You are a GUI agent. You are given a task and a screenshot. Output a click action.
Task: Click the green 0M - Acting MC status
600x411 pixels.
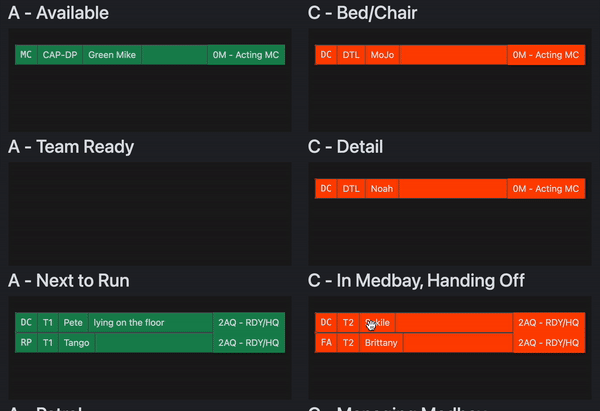point(246,55)
